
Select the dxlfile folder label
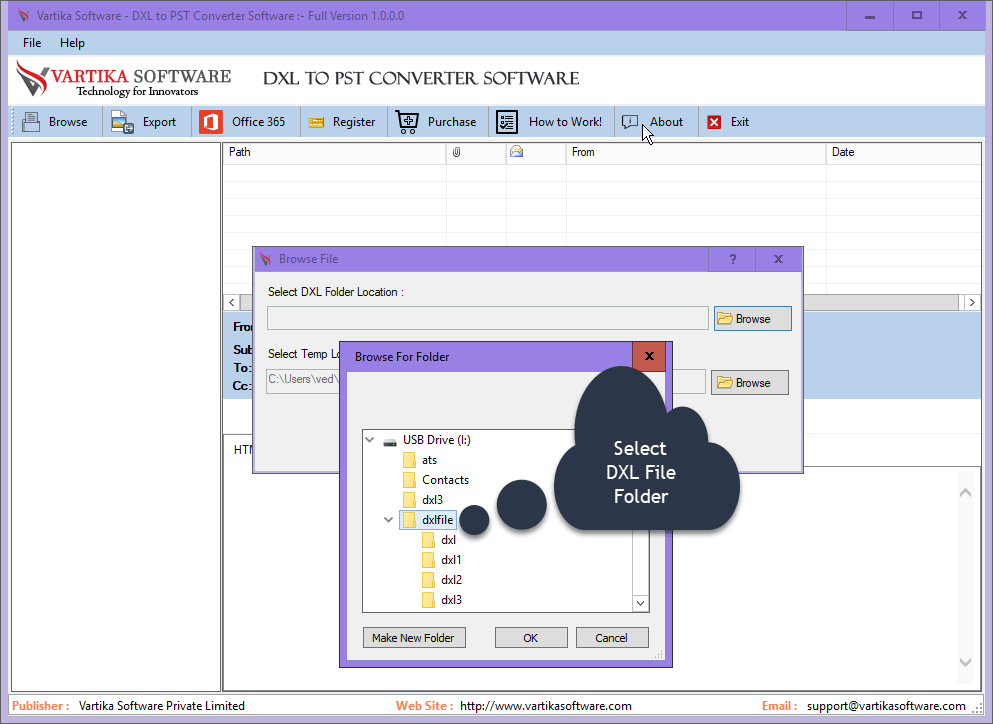438,519
